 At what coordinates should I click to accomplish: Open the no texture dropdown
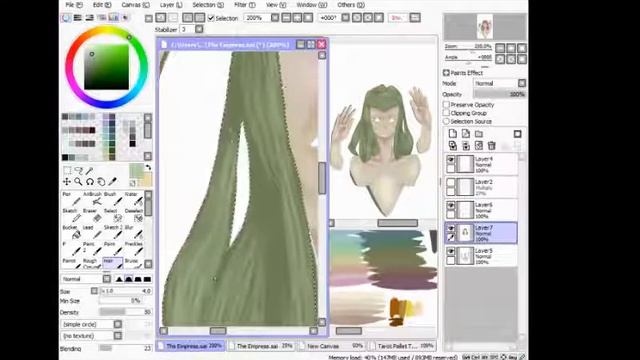[118, 336]
